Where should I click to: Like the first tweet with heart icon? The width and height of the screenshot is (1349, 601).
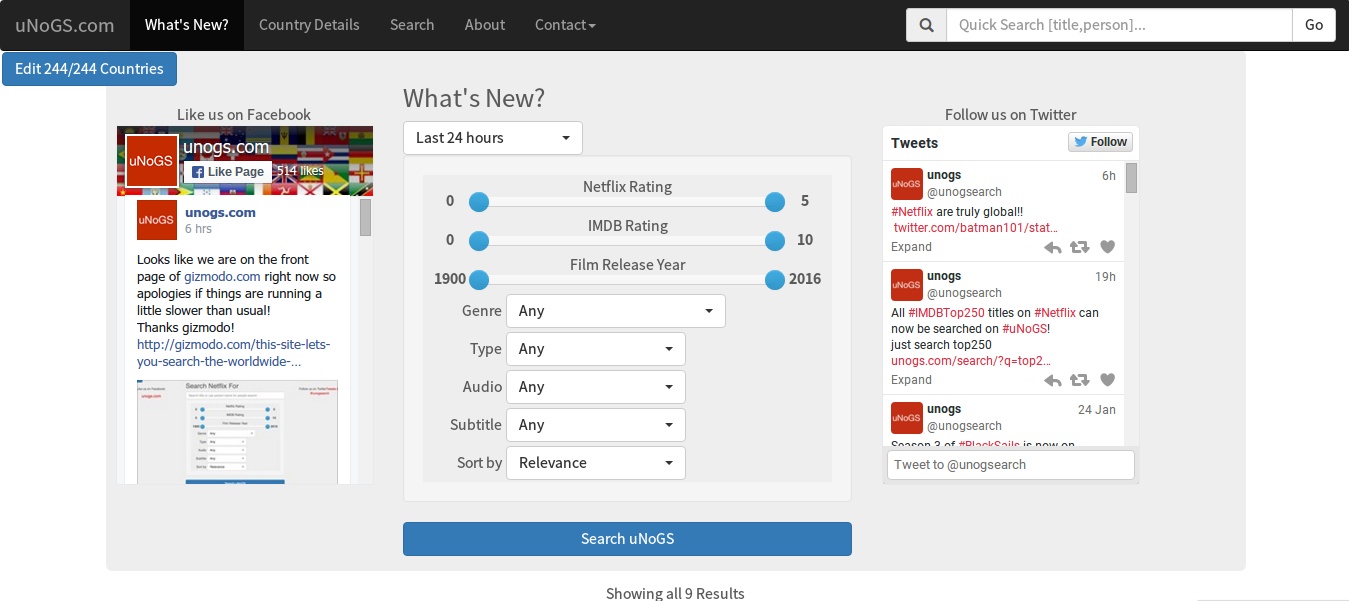tap(1107, 247)
